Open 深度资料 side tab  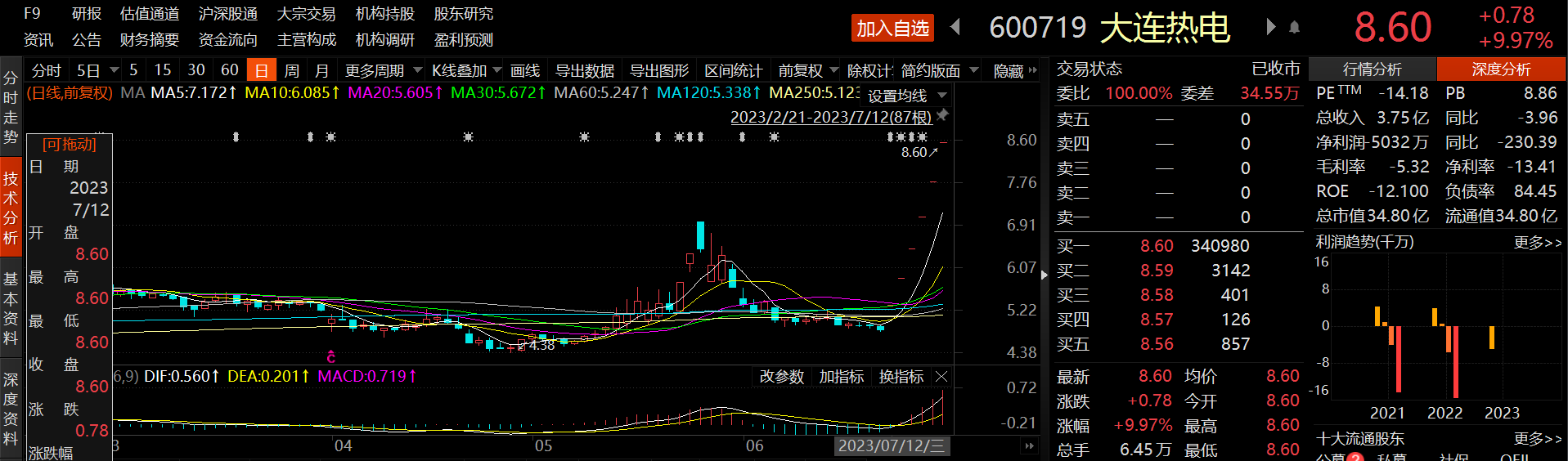pos(11,409)
